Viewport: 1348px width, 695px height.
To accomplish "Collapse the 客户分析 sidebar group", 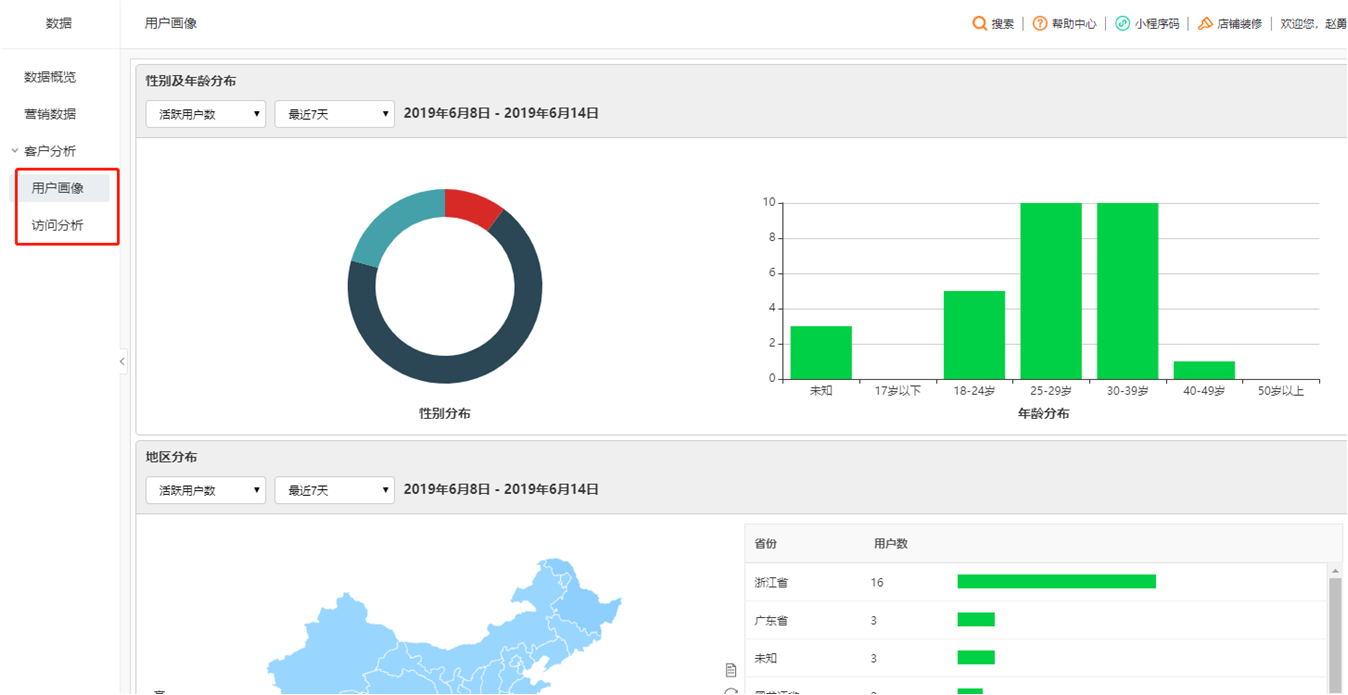I will tap(15, 151).
